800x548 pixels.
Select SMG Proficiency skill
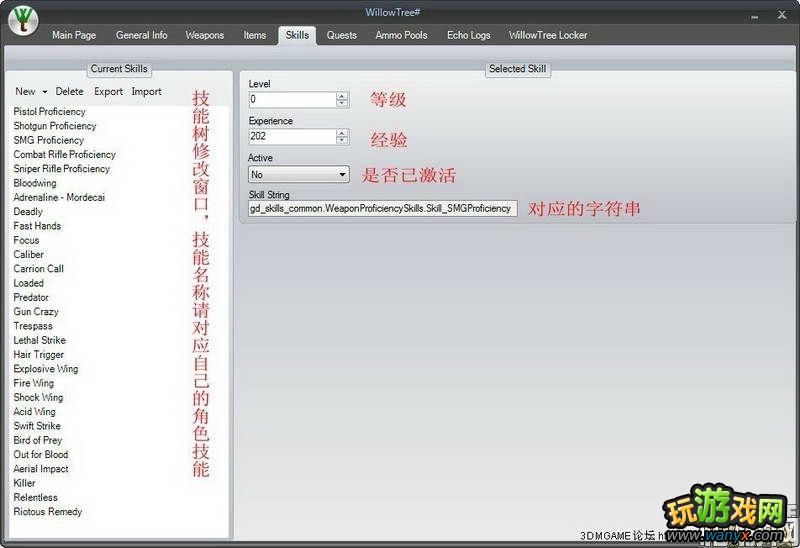tap(48, 140)
